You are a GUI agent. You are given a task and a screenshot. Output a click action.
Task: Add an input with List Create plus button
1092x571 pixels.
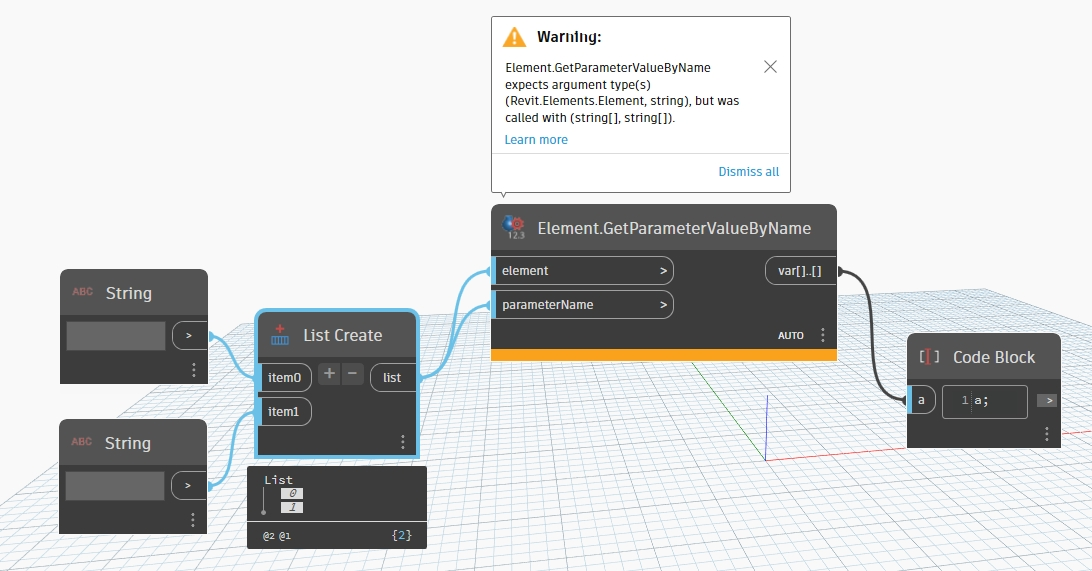click(329, 375)
